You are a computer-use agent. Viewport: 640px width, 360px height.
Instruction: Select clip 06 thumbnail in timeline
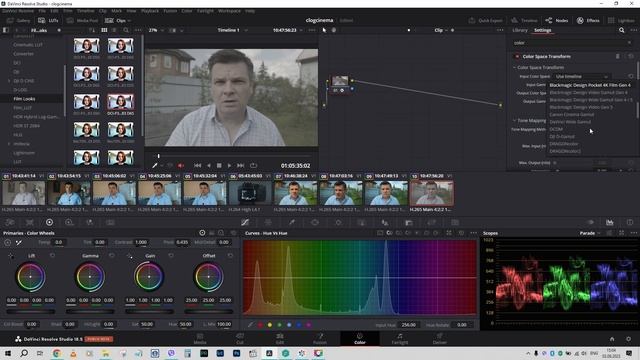click(250, 193)
